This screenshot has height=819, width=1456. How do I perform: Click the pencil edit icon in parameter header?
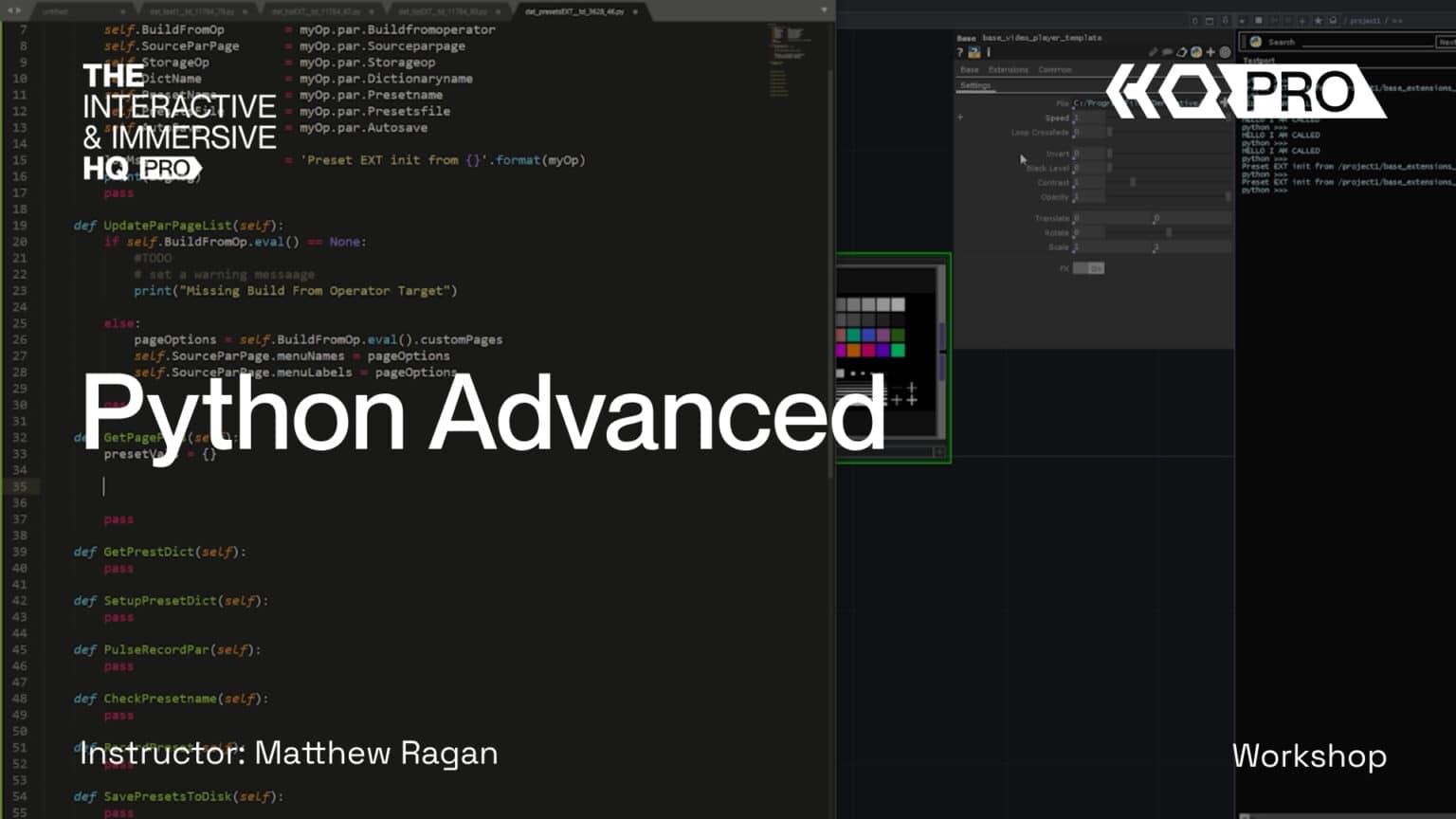click(x=1154, y=52)
